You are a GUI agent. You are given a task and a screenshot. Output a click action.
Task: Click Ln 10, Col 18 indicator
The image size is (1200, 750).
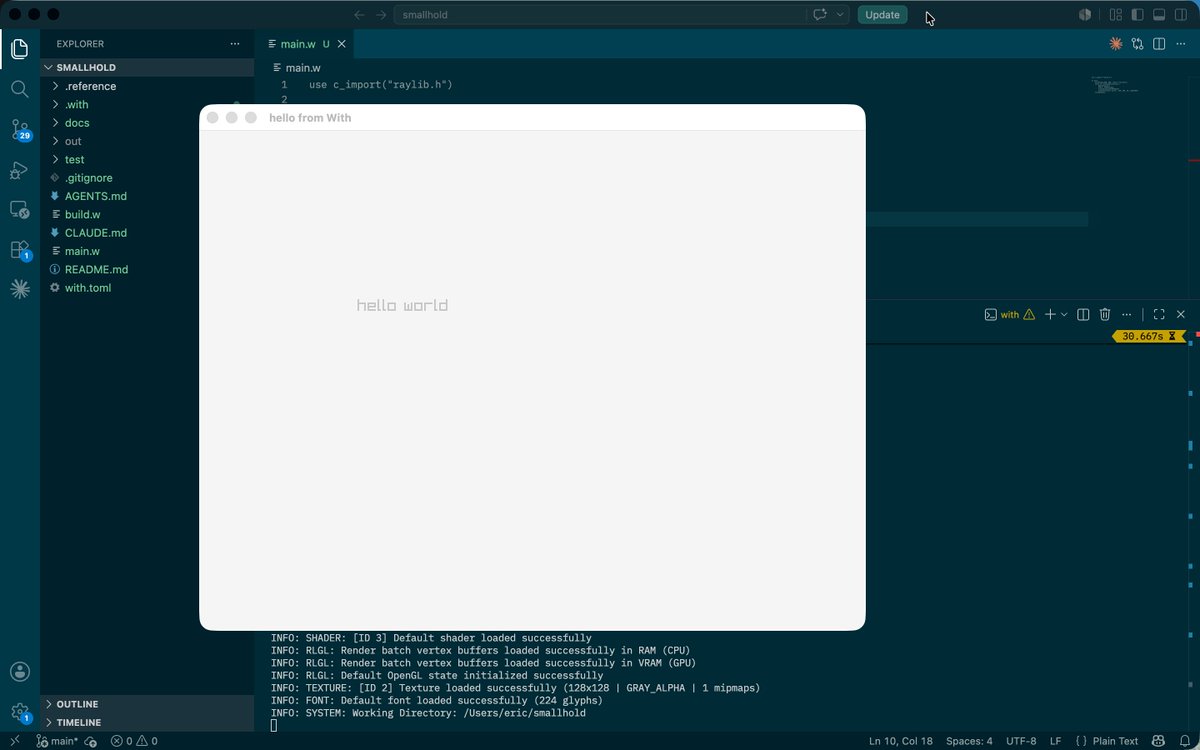pyautogui.click(x=901, y=741)
